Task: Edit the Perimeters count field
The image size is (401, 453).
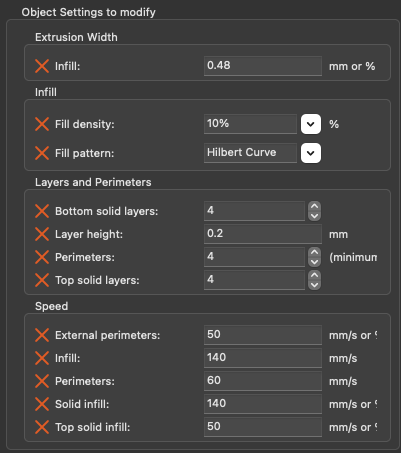Action: pyautogui.click(x=254, y=257)
